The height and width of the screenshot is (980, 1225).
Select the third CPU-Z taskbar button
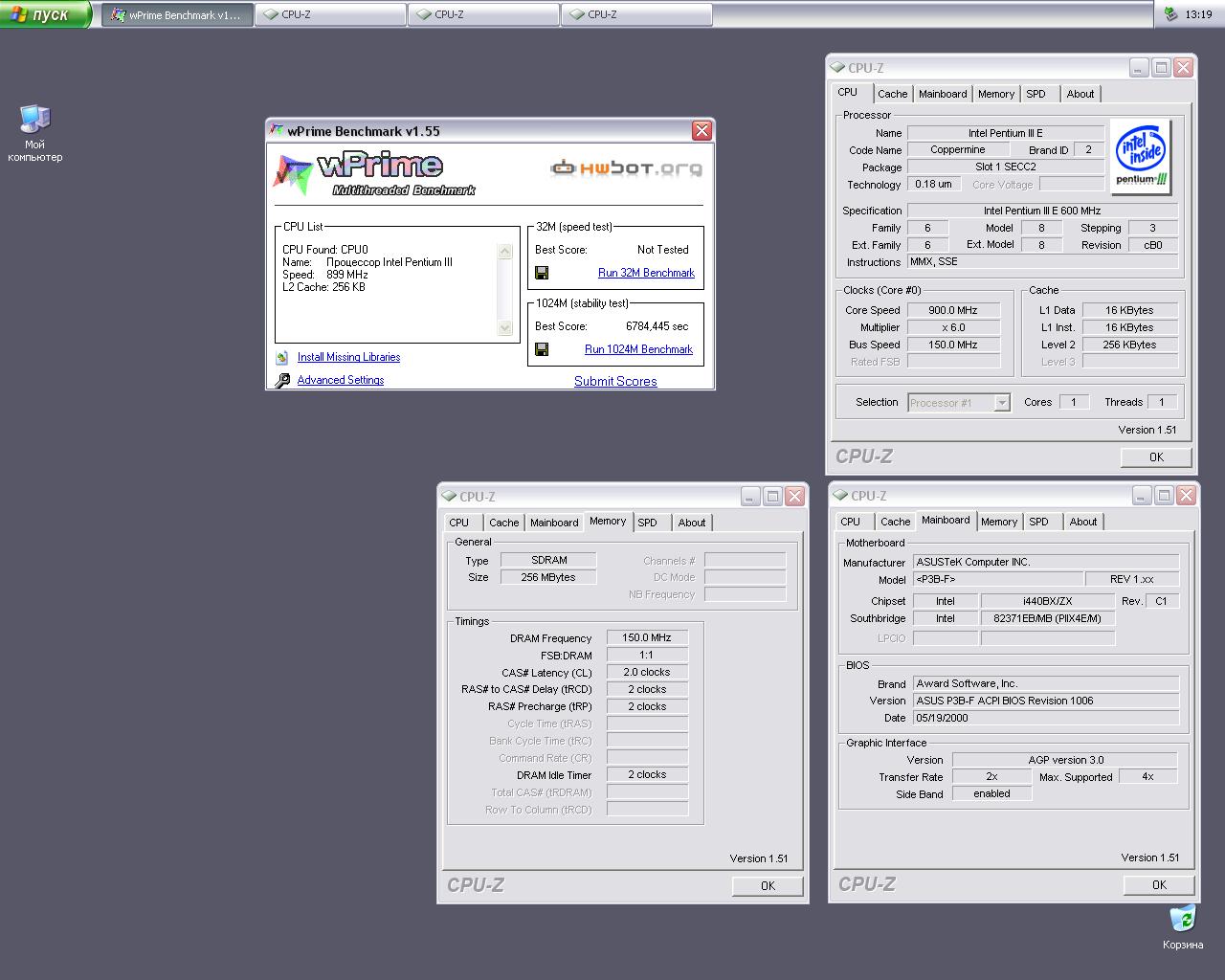pos(636,14)
